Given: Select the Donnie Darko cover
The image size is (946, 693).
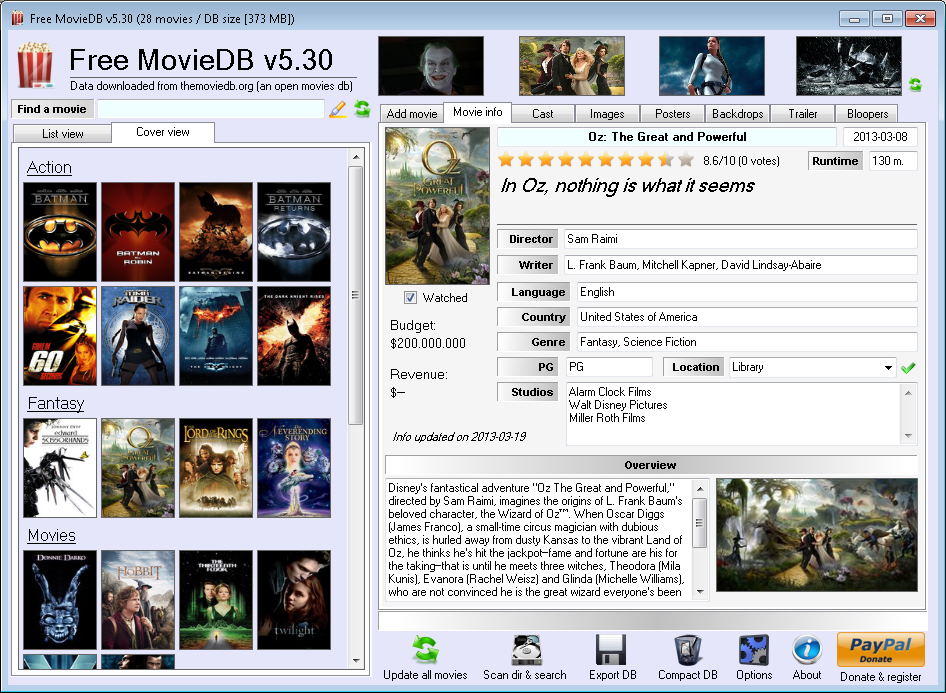Looking at the screenshot, I should 60,600.
